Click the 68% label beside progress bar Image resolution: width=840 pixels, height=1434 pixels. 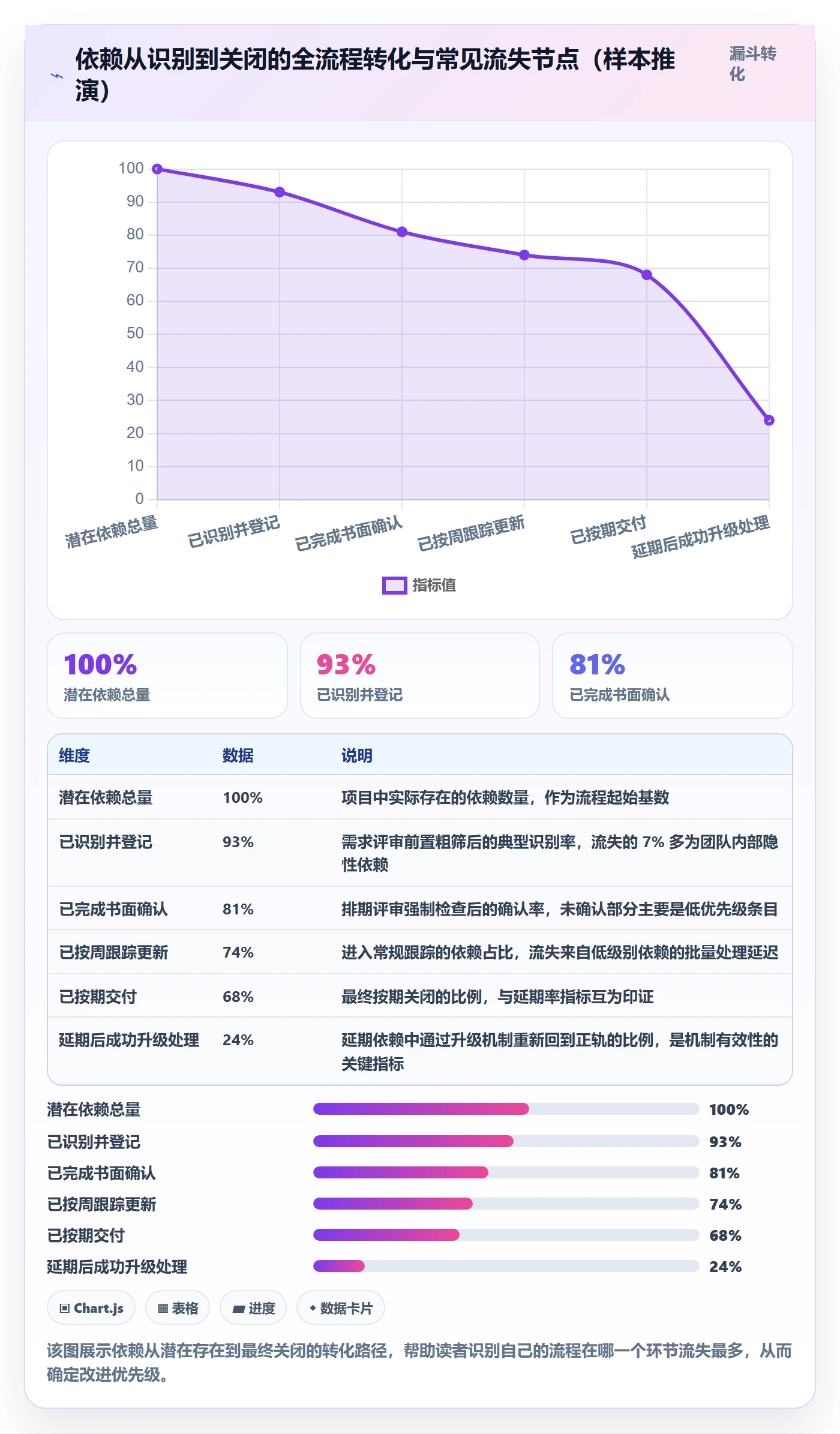pos(725,1235)
